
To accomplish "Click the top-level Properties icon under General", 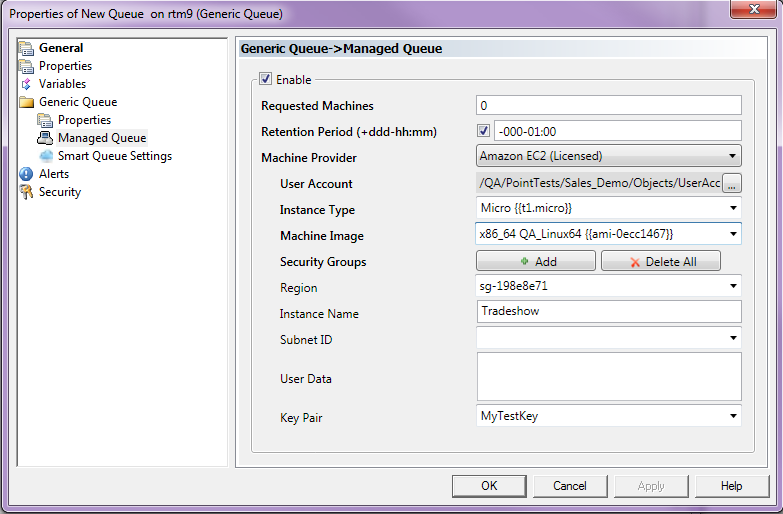I will click(x=26, y=66).
